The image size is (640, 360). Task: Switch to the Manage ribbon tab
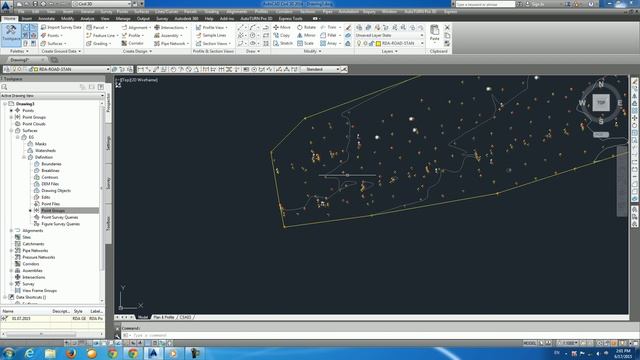[x=122, y=18]
